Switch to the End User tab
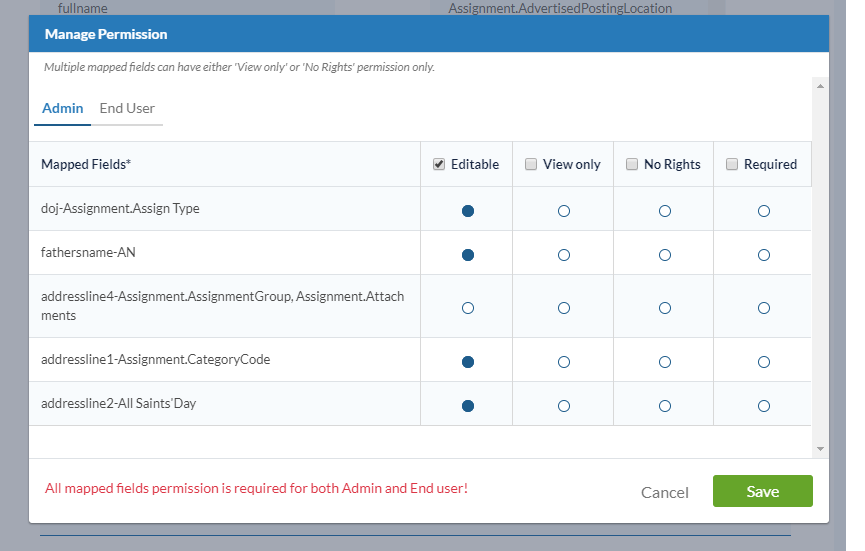The image size is (865, 551). [127, 109]
